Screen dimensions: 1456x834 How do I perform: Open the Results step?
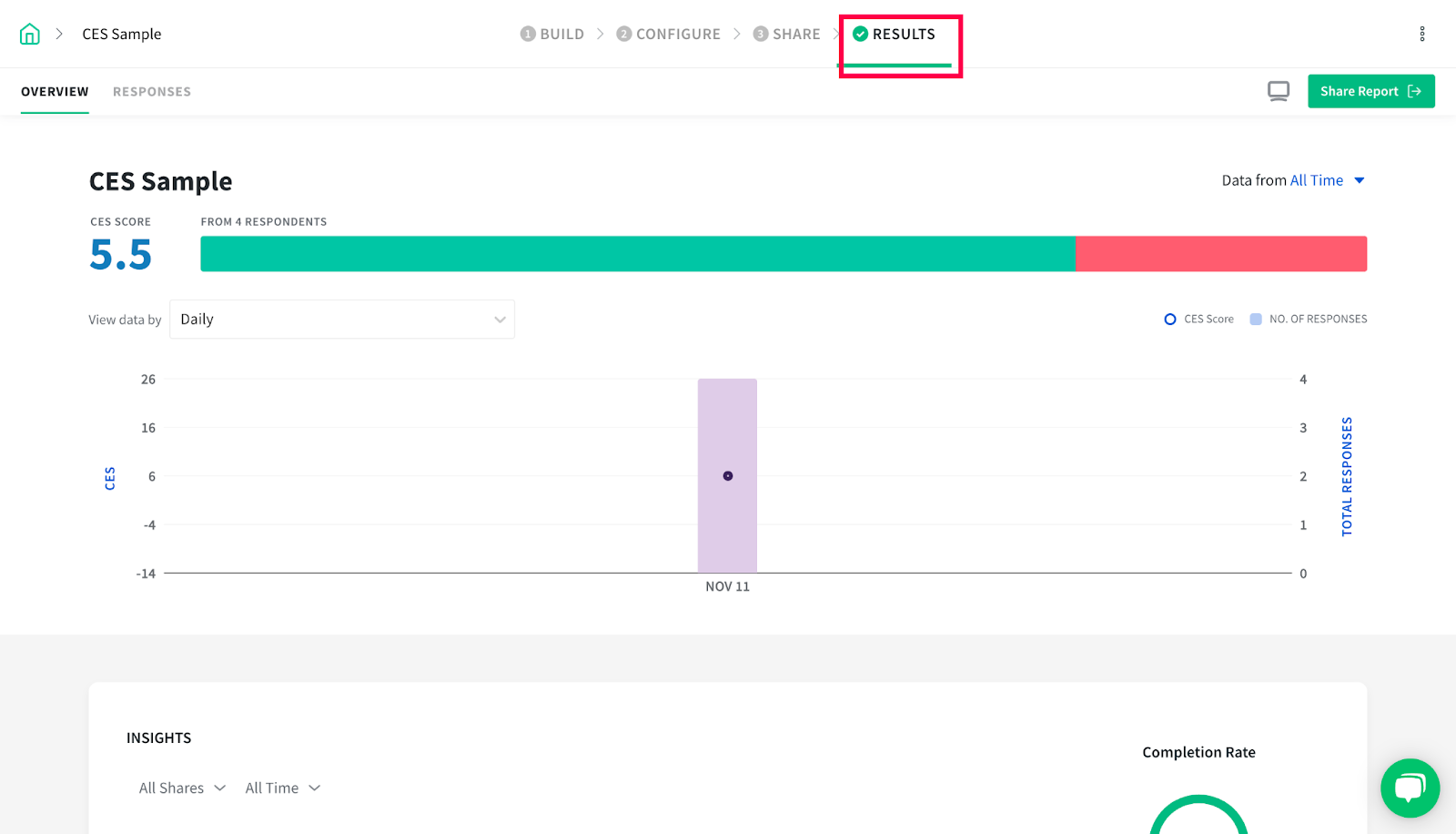pos(894,34)
